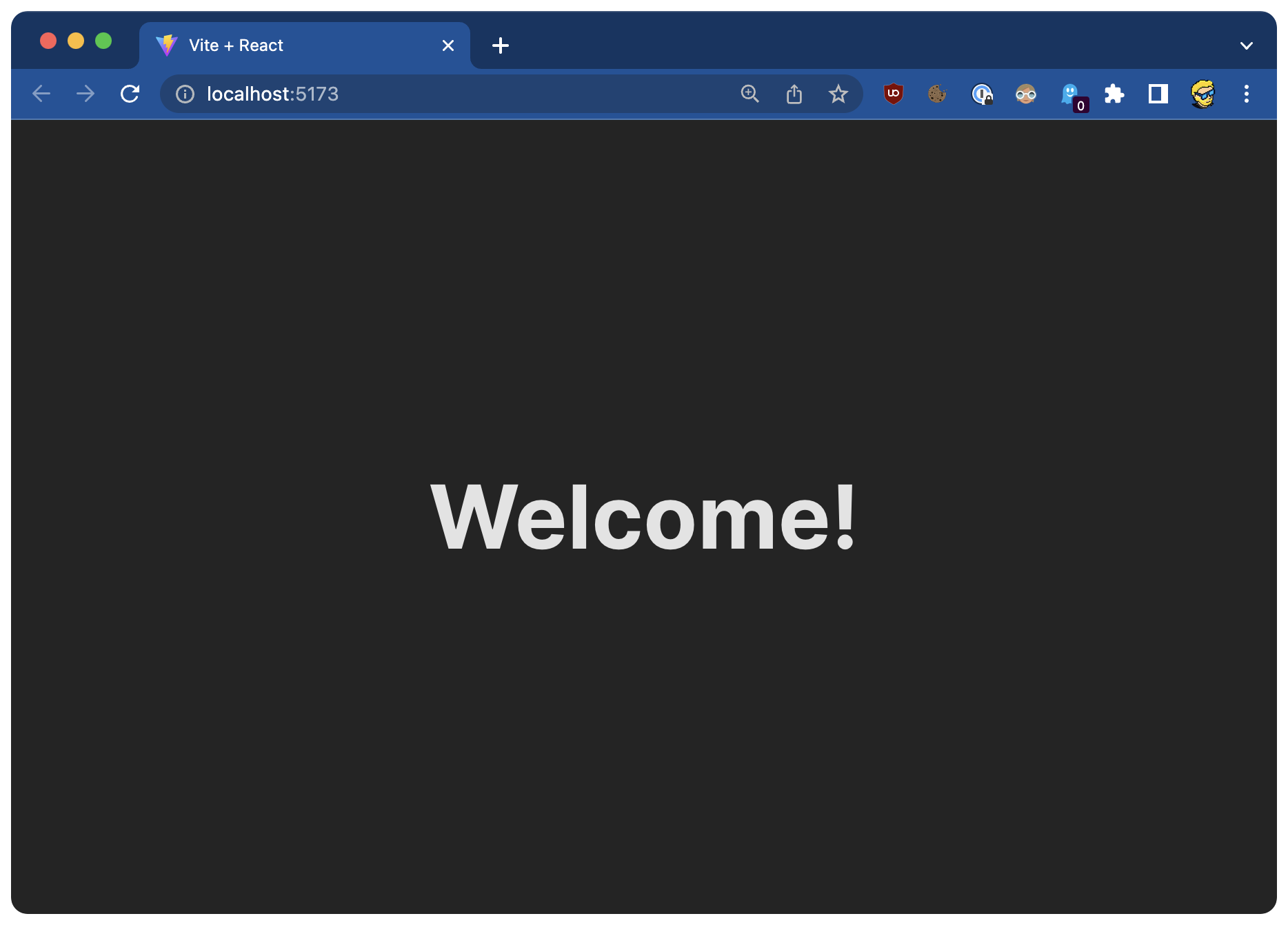Open the profile avatar menu
Image resolution: width=1288 pixels, height=925 pixels.
pos(1203,94)
